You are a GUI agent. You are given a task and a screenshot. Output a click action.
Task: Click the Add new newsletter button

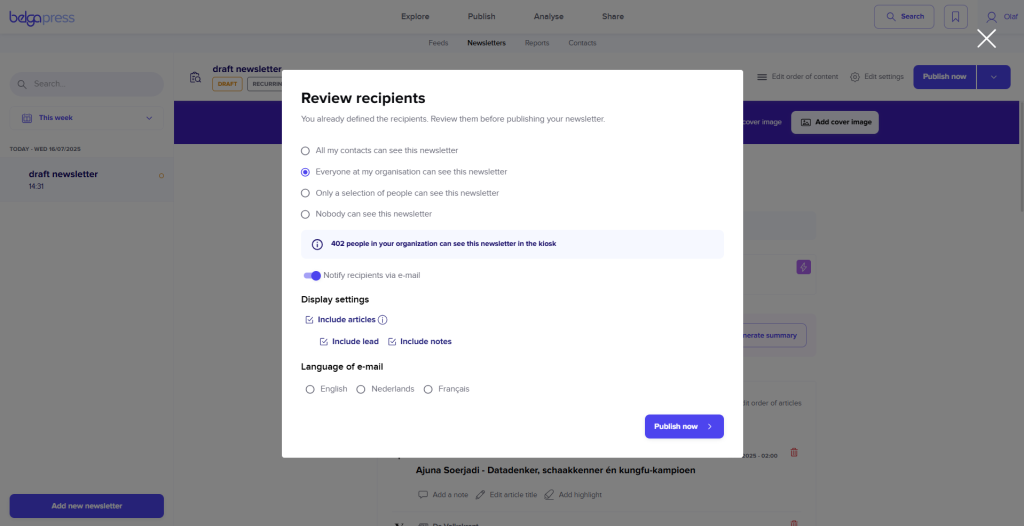[87, 506]
